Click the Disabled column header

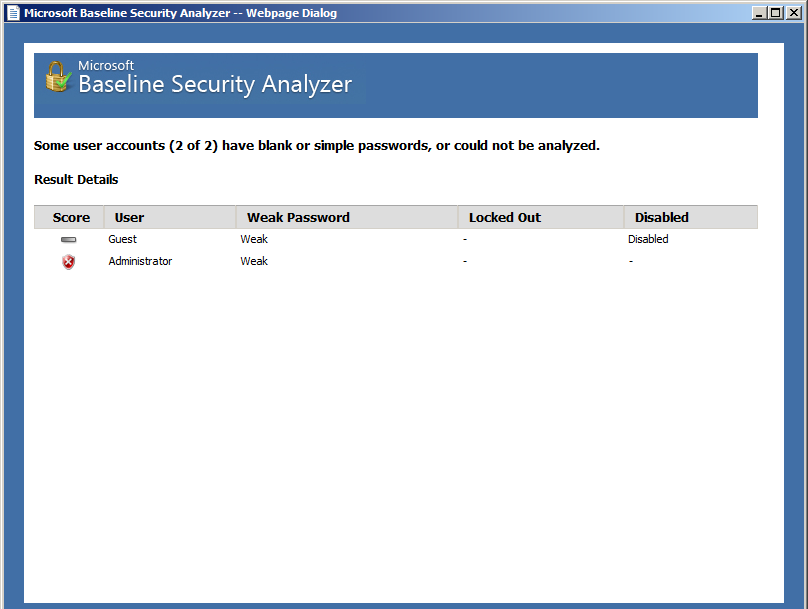coord(691,217)
